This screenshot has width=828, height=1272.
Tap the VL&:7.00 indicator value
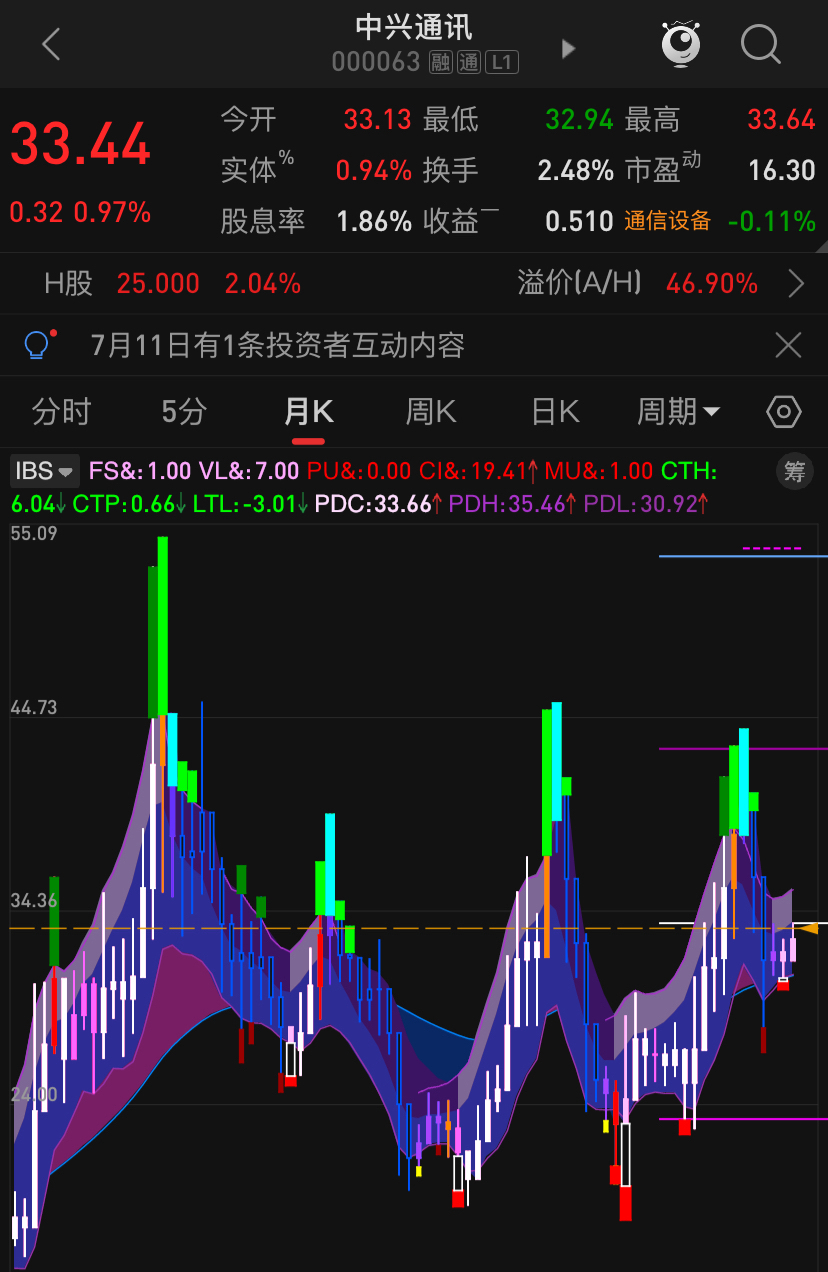(x=248, y=470)
